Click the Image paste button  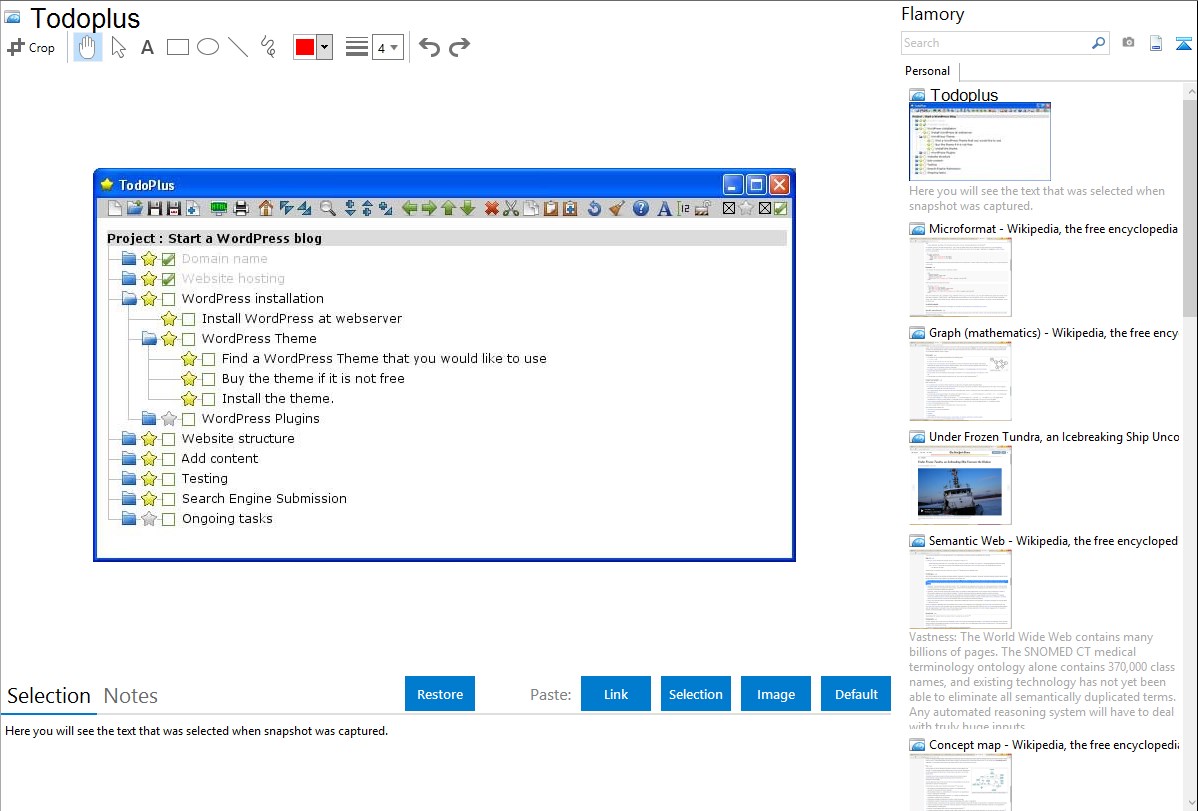[775, 694]
